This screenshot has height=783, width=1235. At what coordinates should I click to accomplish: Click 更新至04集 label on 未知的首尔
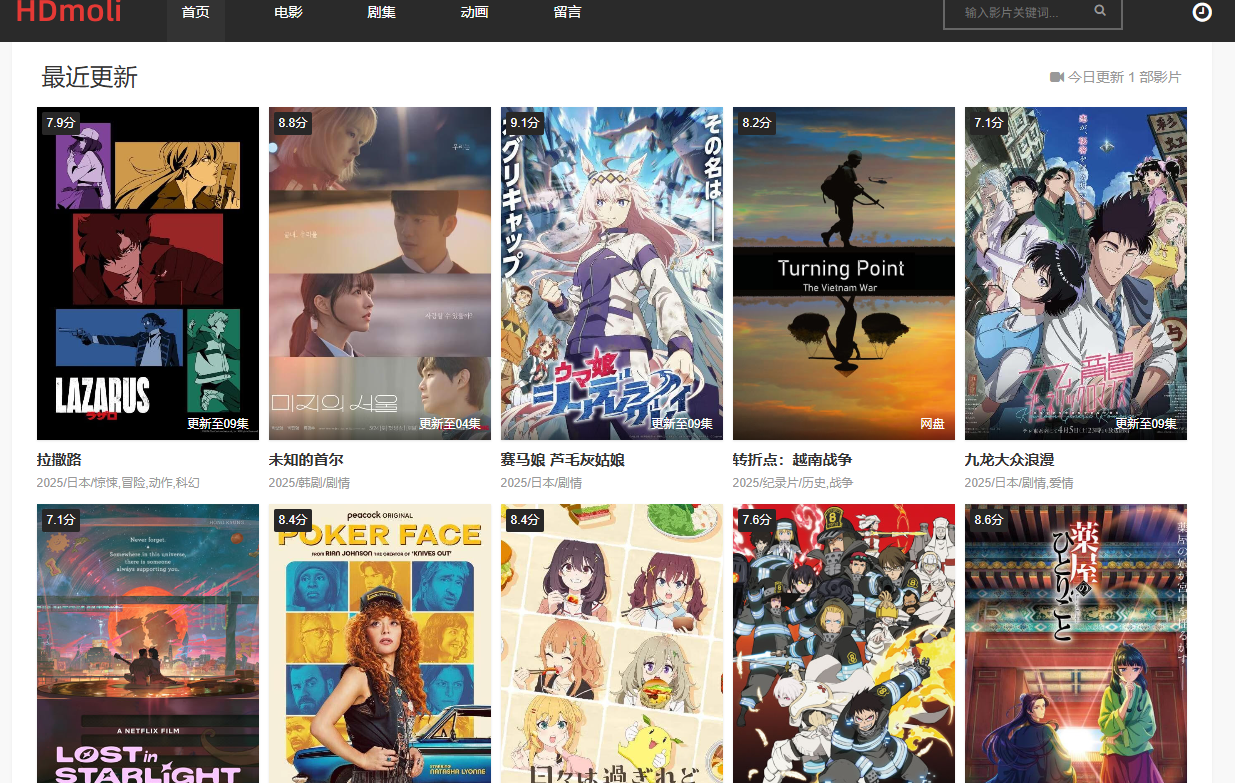450,424
